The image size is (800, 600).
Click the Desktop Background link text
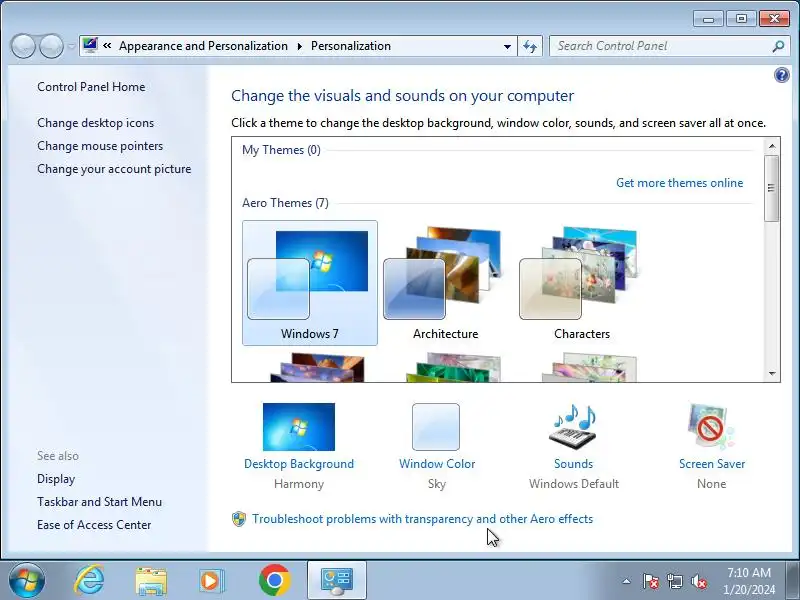point(298,464)
